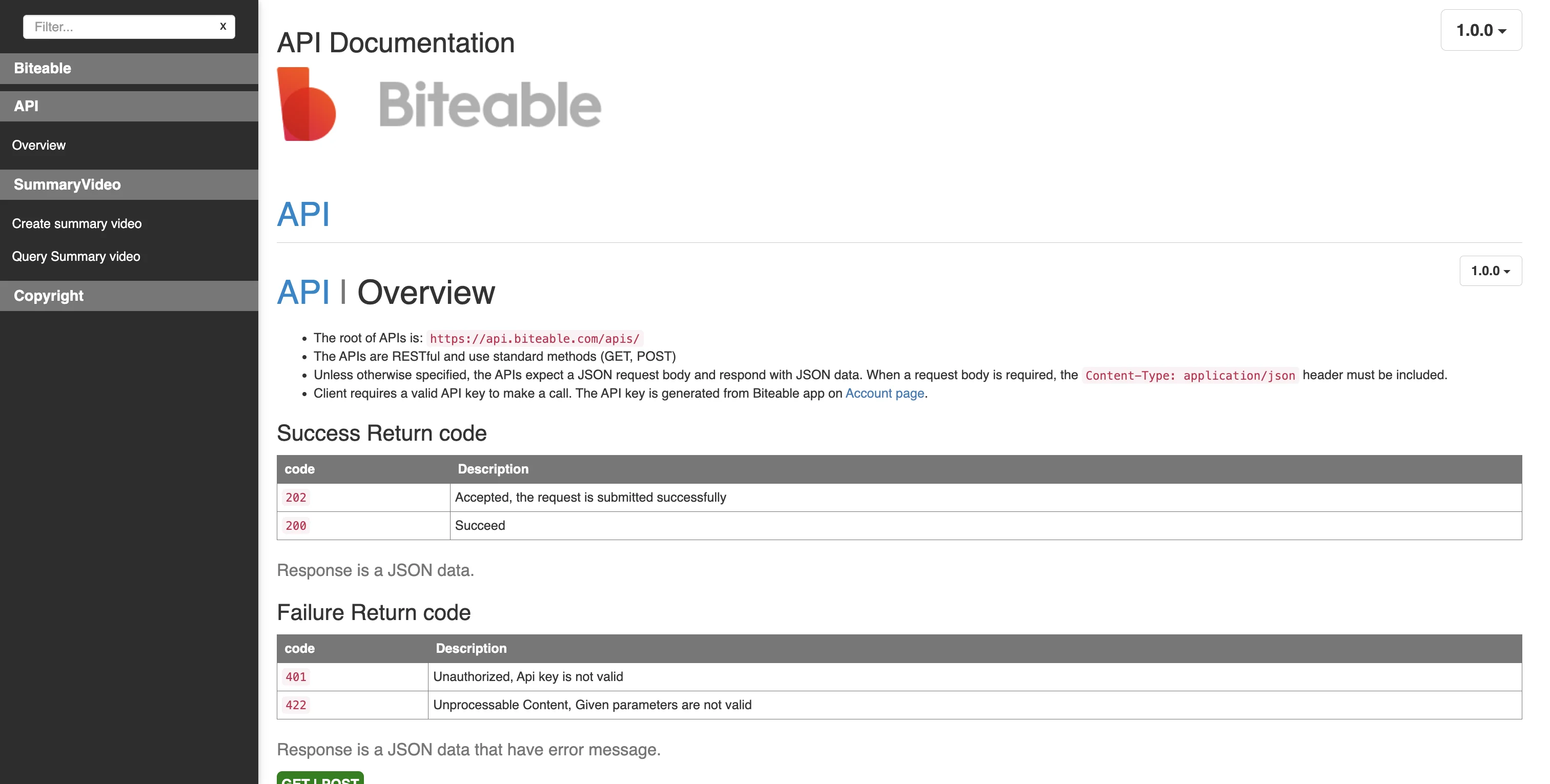Select the Biteable header in the sidebar

(42, 68)
